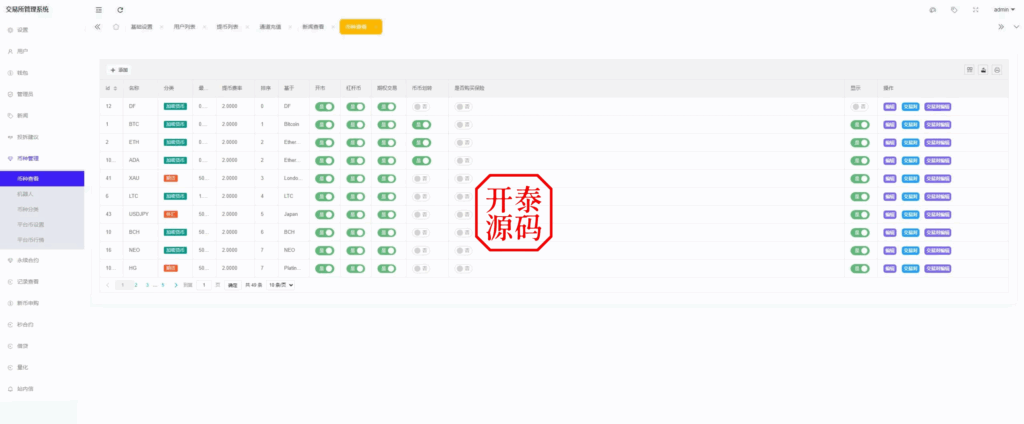The height and width of the screenshot is (424, 1024).
Task: Open the 10条/页 page size dropdown
Action: (x=281, y=285)
